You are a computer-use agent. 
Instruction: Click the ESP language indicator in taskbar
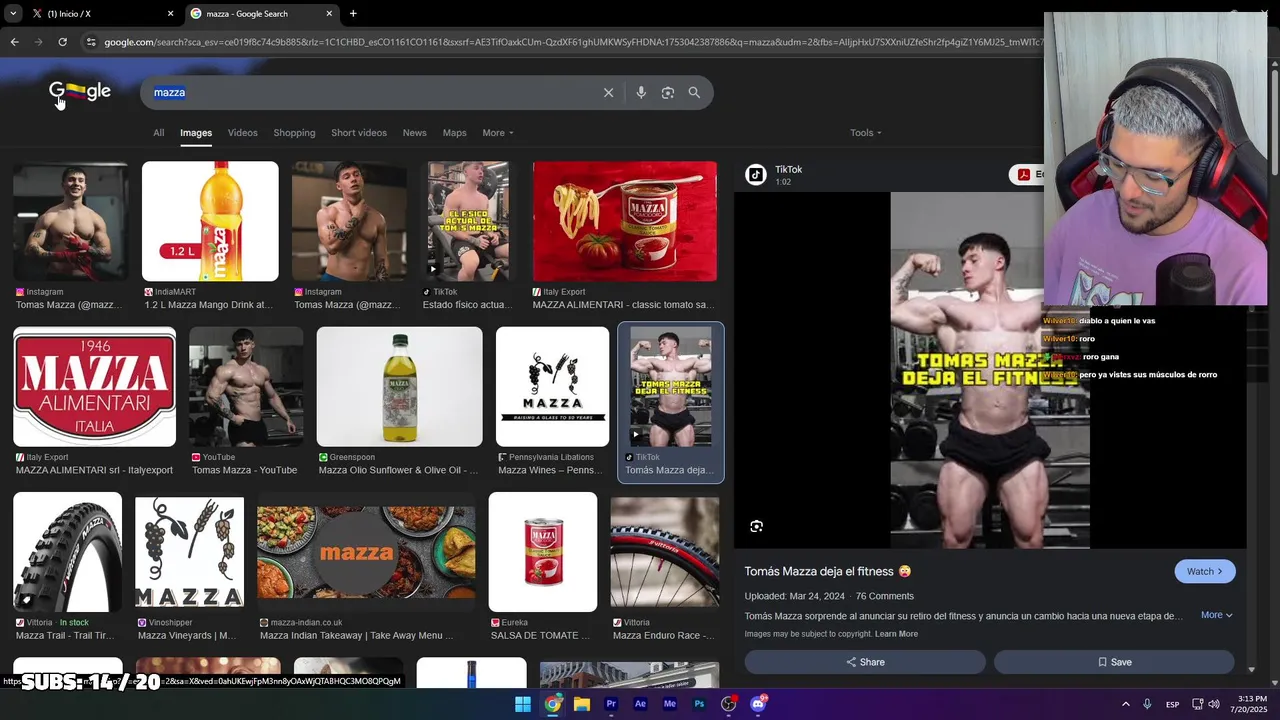click(1172, 704)
